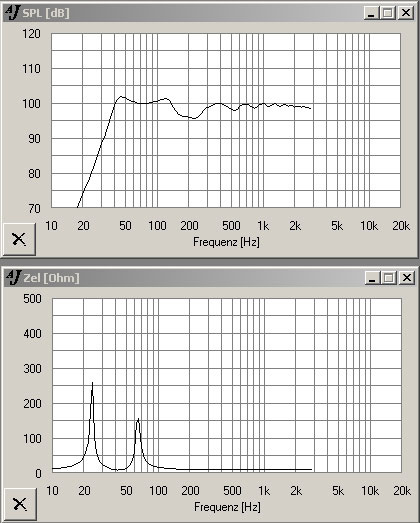Viewport: 420px width, 523px height.
Task: Click the 80 value on SPL axis
Action: point(34,174)
